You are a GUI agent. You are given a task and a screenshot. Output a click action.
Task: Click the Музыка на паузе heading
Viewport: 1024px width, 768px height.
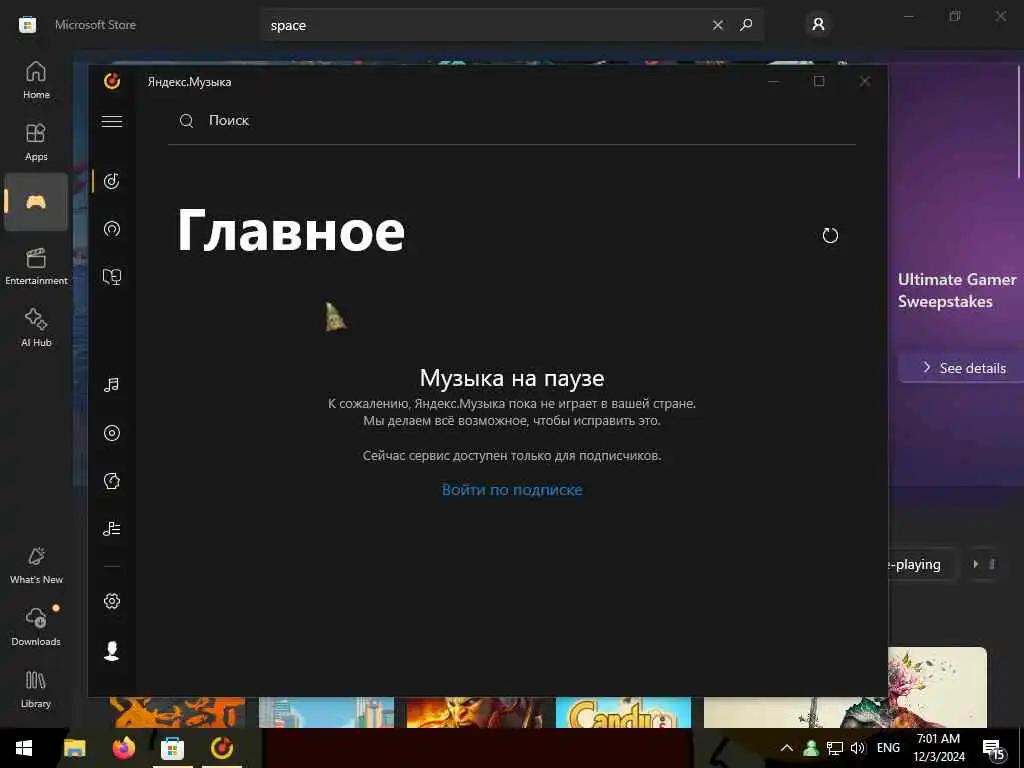(x=512, y=378)
